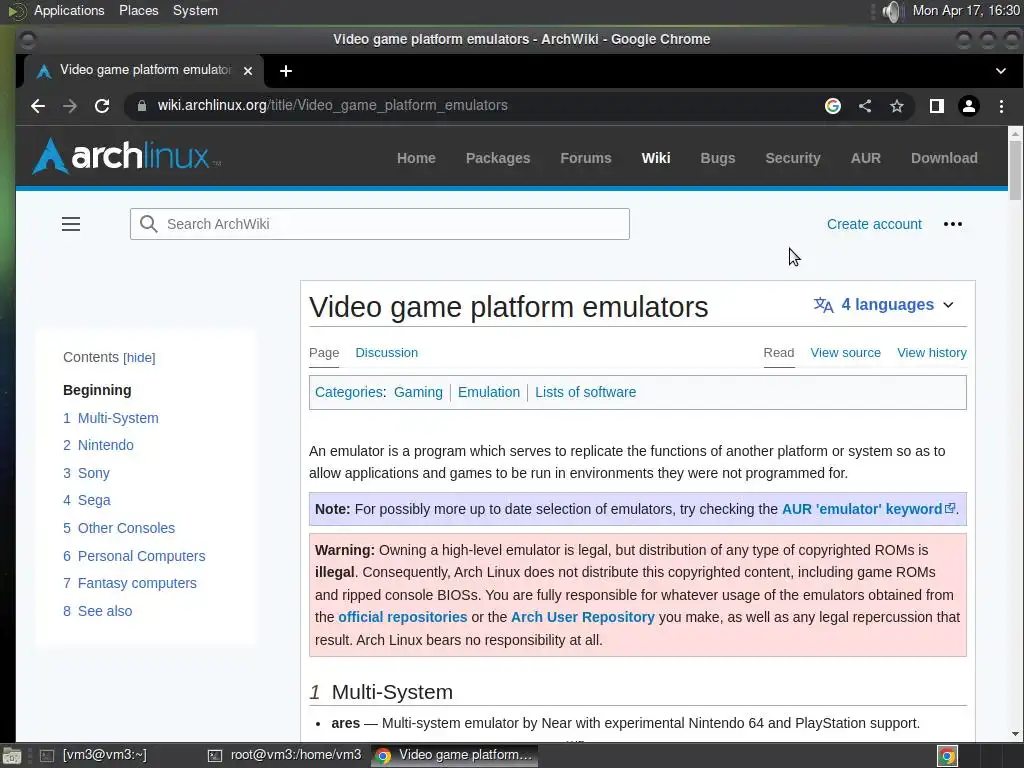Open the Wiki nav item

(x=656, y=158)
